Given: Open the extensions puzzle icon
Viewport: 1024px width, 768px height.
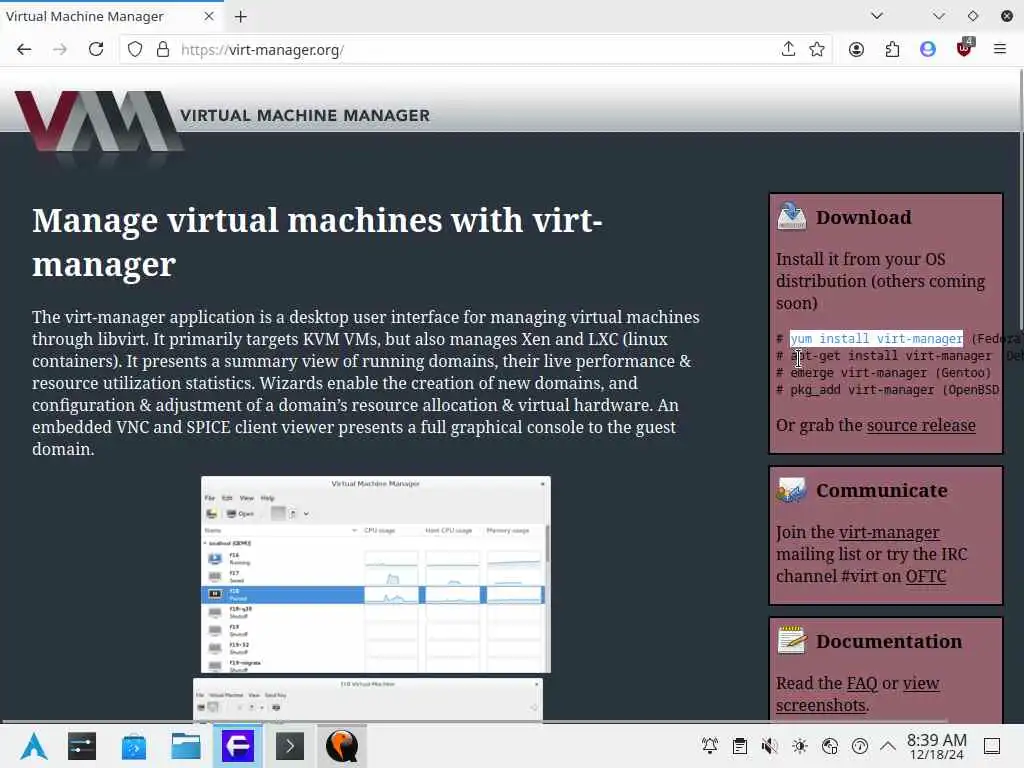Looking at the screenshot, I should pyautogui.click(x=892, y=50).
